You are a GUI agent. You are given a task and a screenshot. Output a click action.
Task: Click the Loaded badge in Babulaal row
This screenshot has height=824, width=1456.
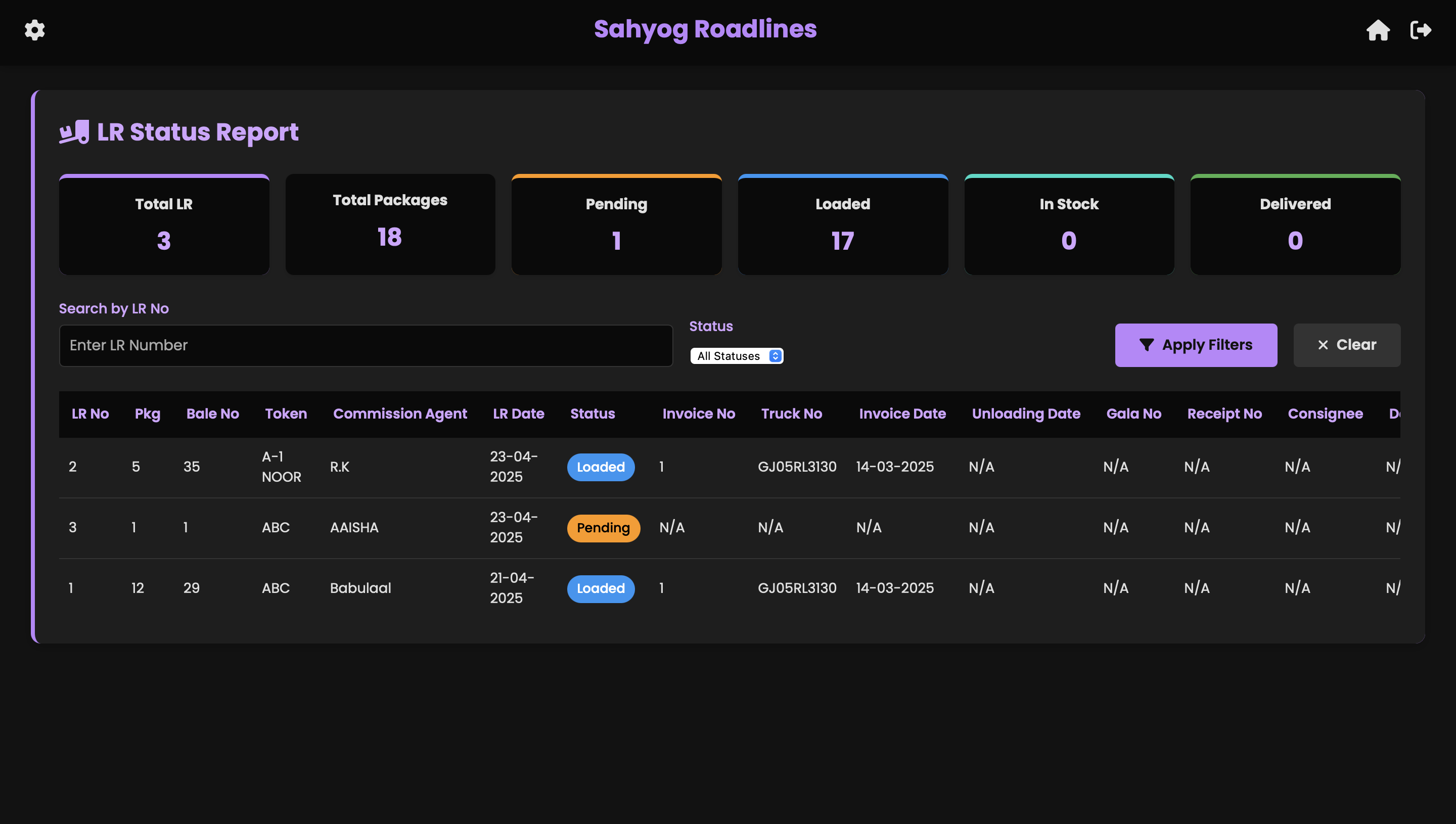pos(601,588)
